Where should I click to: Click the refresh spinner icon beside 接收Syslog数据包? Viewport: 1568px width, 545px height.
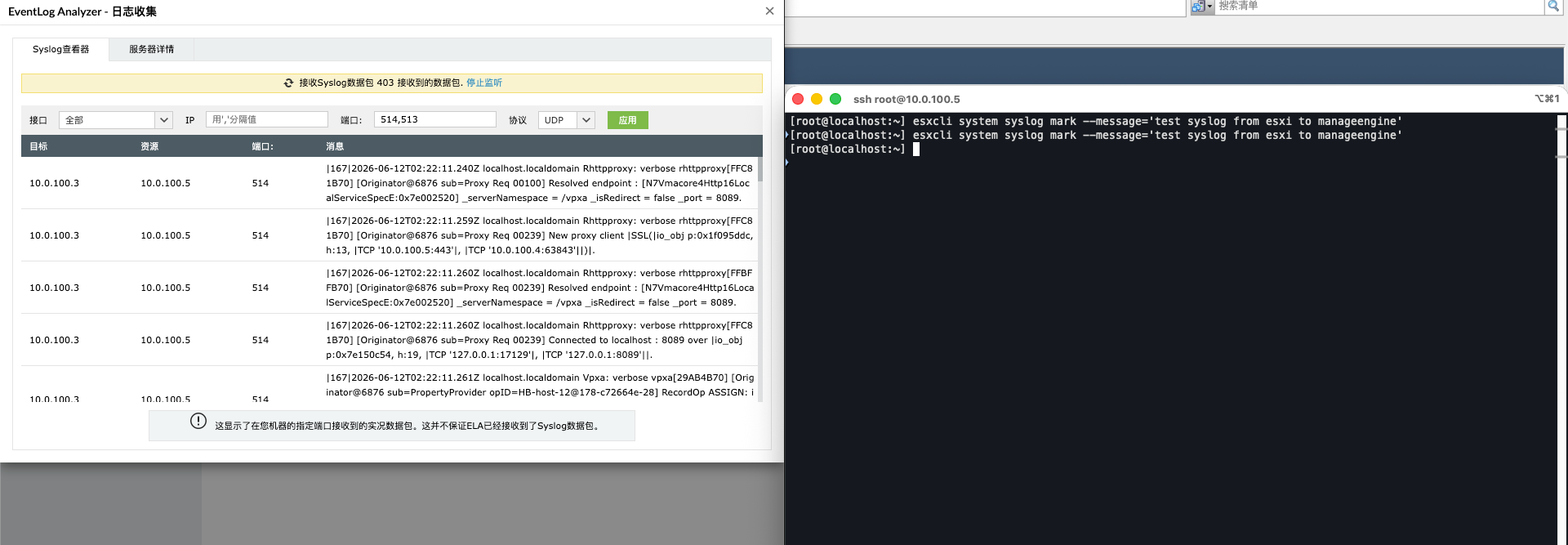coord(288,83)
